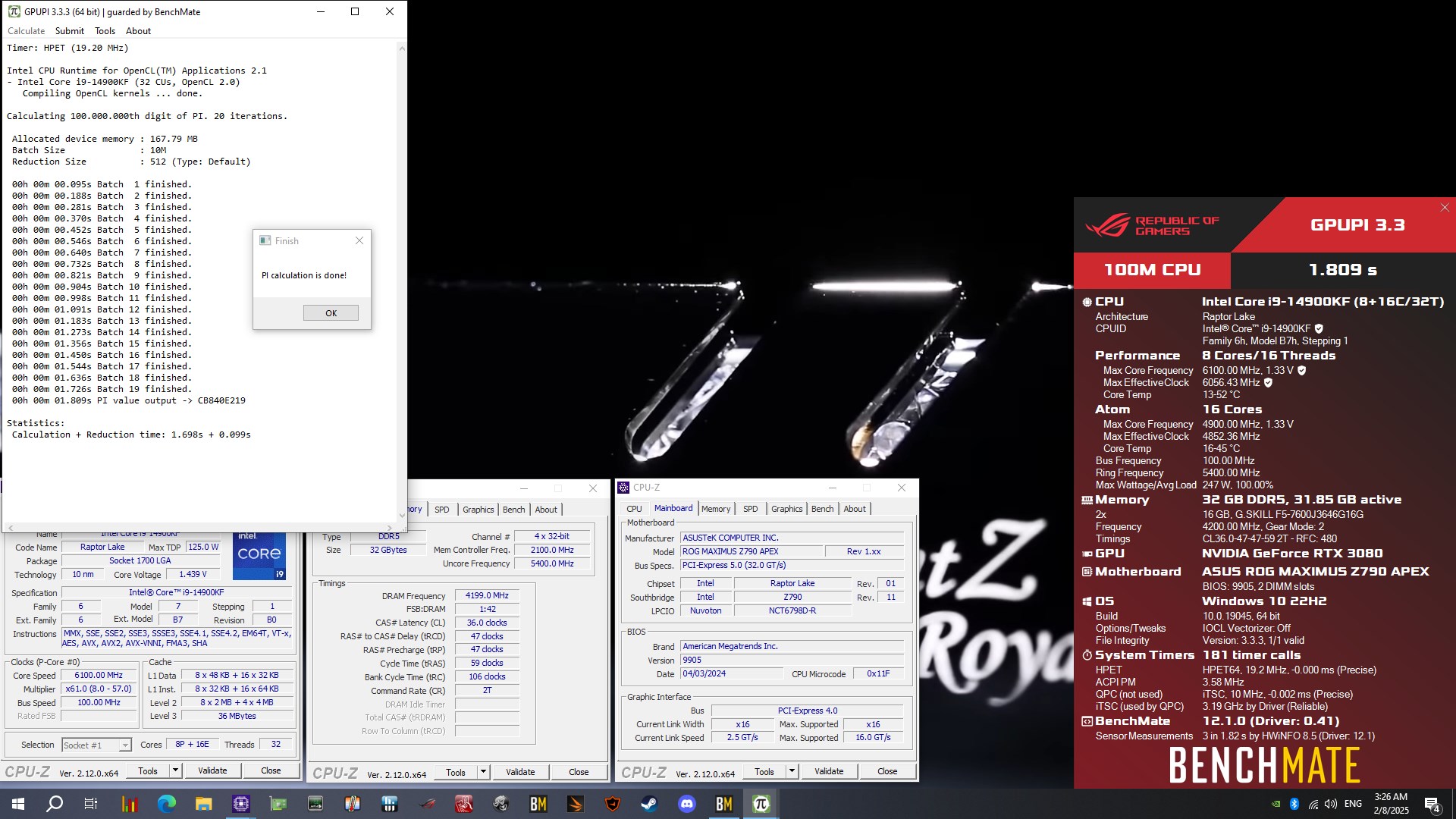Expand Tools dropdown arrow in memory CPU-Z window
The image size is (1456, 819).
pyautogui.click(x=483, y=772)
